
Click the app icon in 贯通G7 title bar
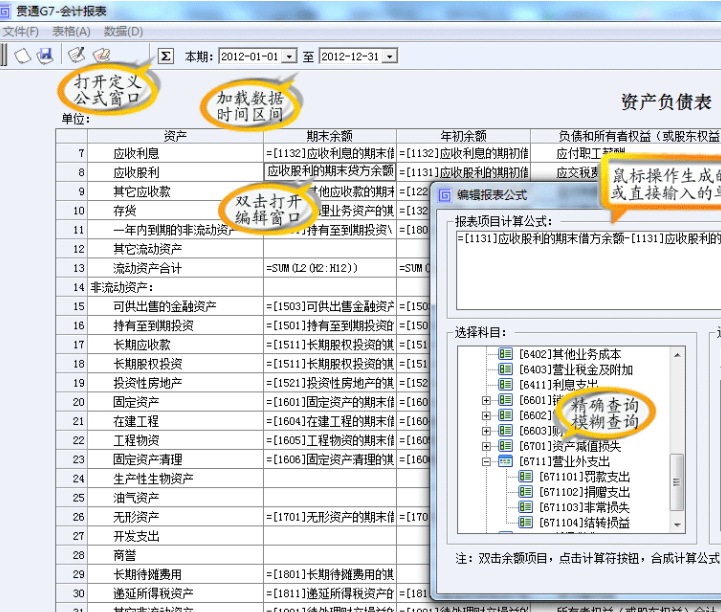pos(5,11)
